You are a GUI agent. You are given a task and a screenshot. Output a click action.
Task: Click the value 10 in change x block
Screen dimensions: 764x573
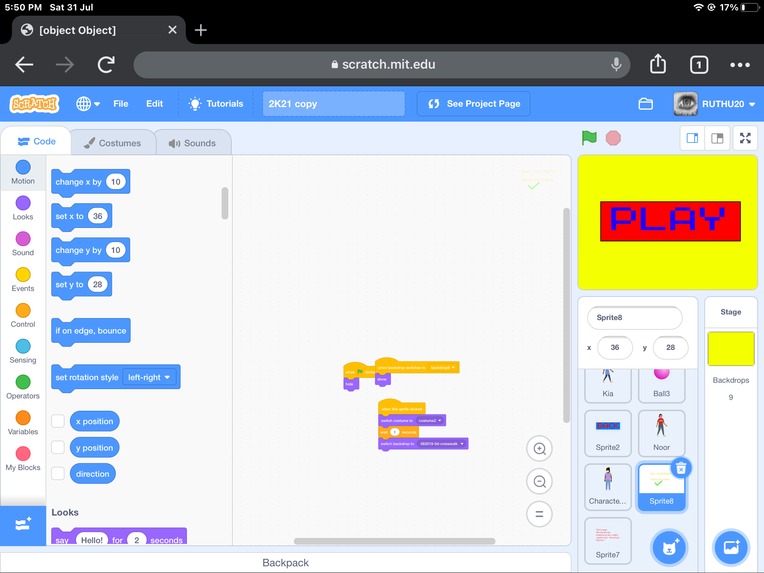(115, 182)
